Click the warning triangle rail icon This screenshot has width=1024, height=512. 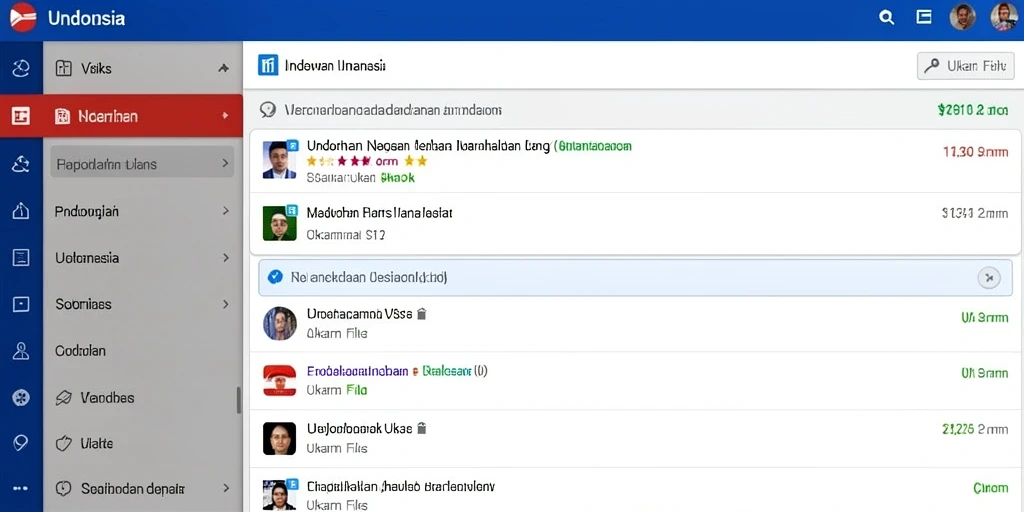click(21, 211)
